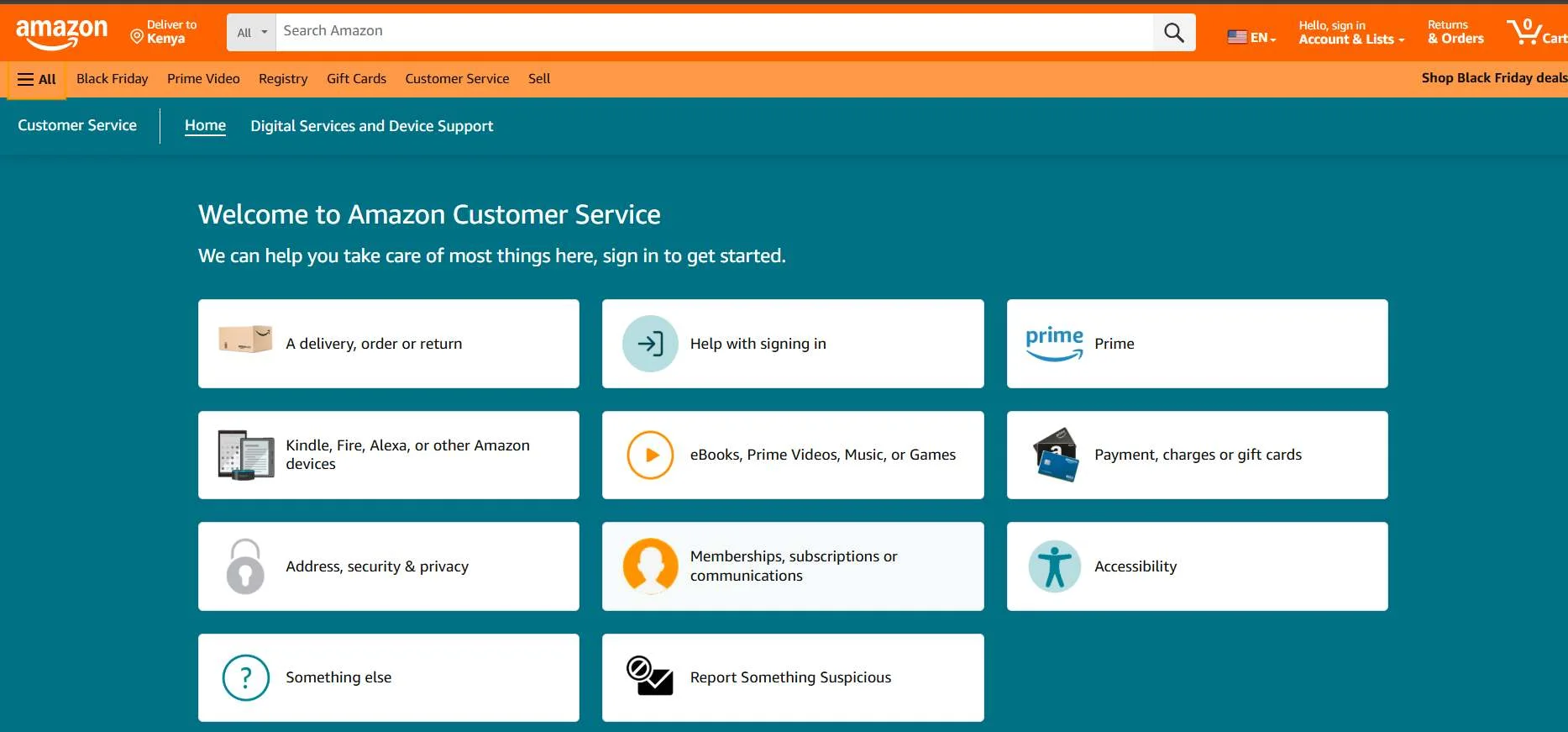
Task: Open Memberships, subscriptions or communications
Action: click(794, 566)
